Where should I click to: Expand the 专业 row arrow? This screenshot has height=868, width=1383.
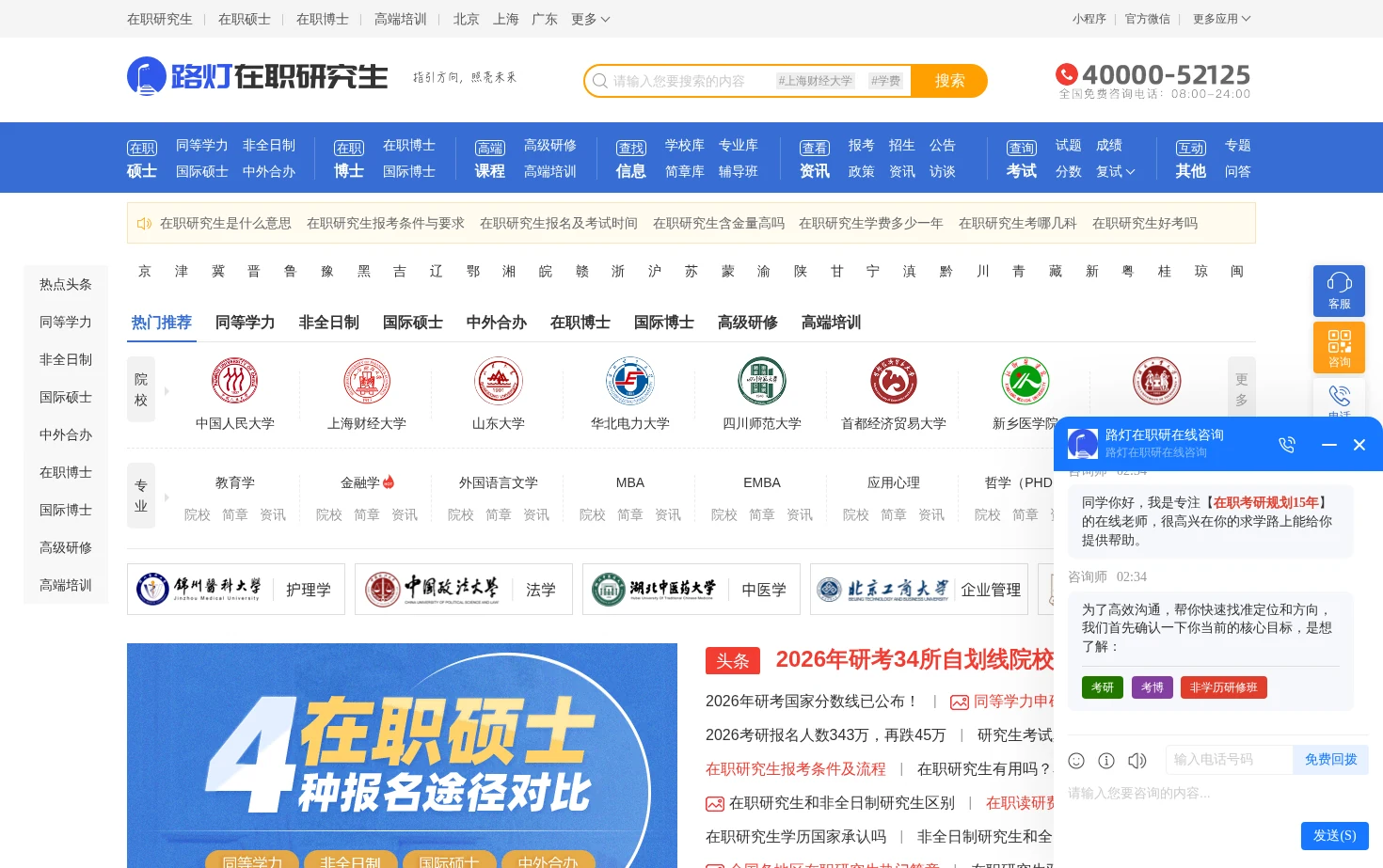(x=167, y=497)
